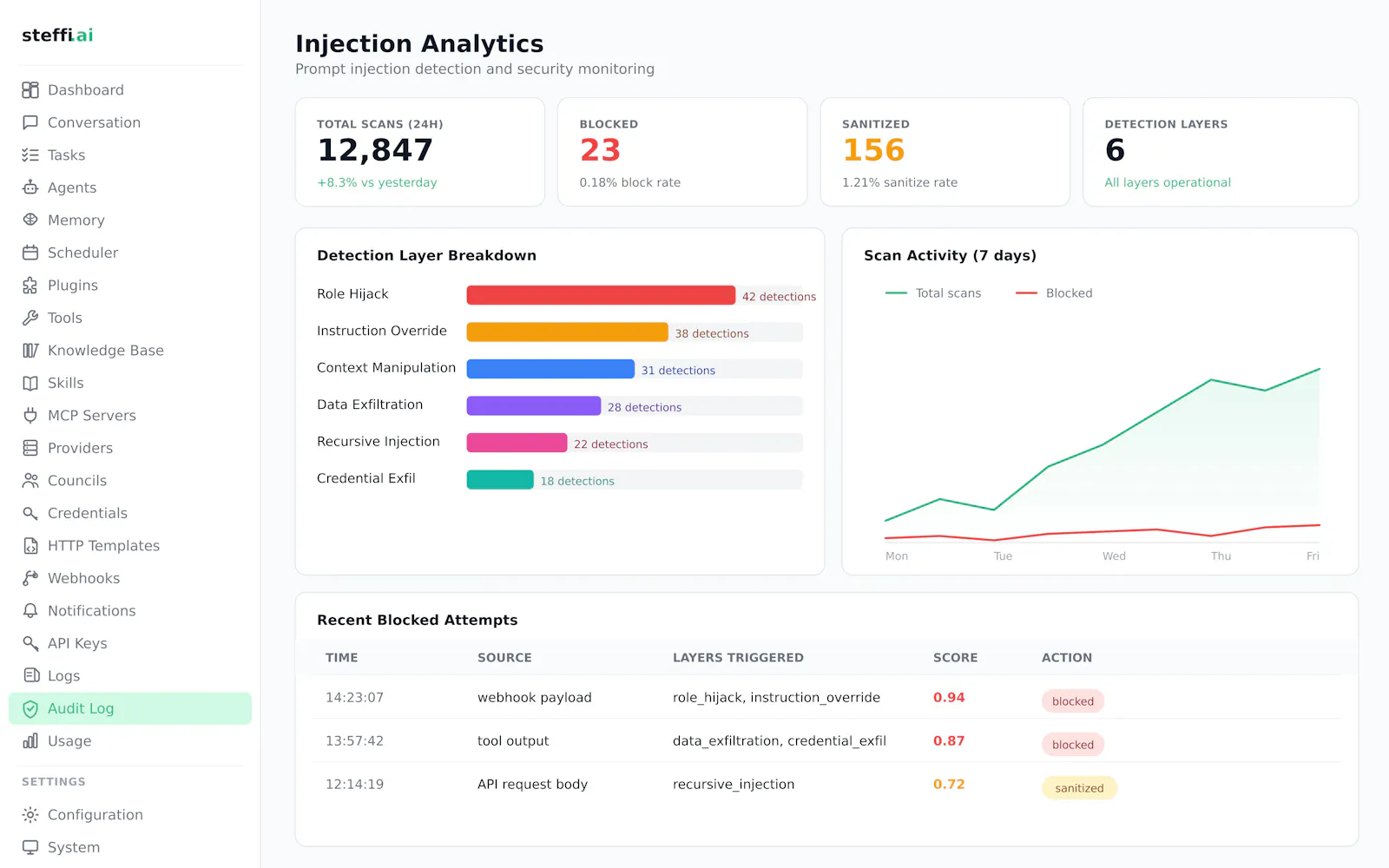This screenshot has height=868, width=1389.
Task: Select the orange Instruction Override bar
Action: (568, 332)
